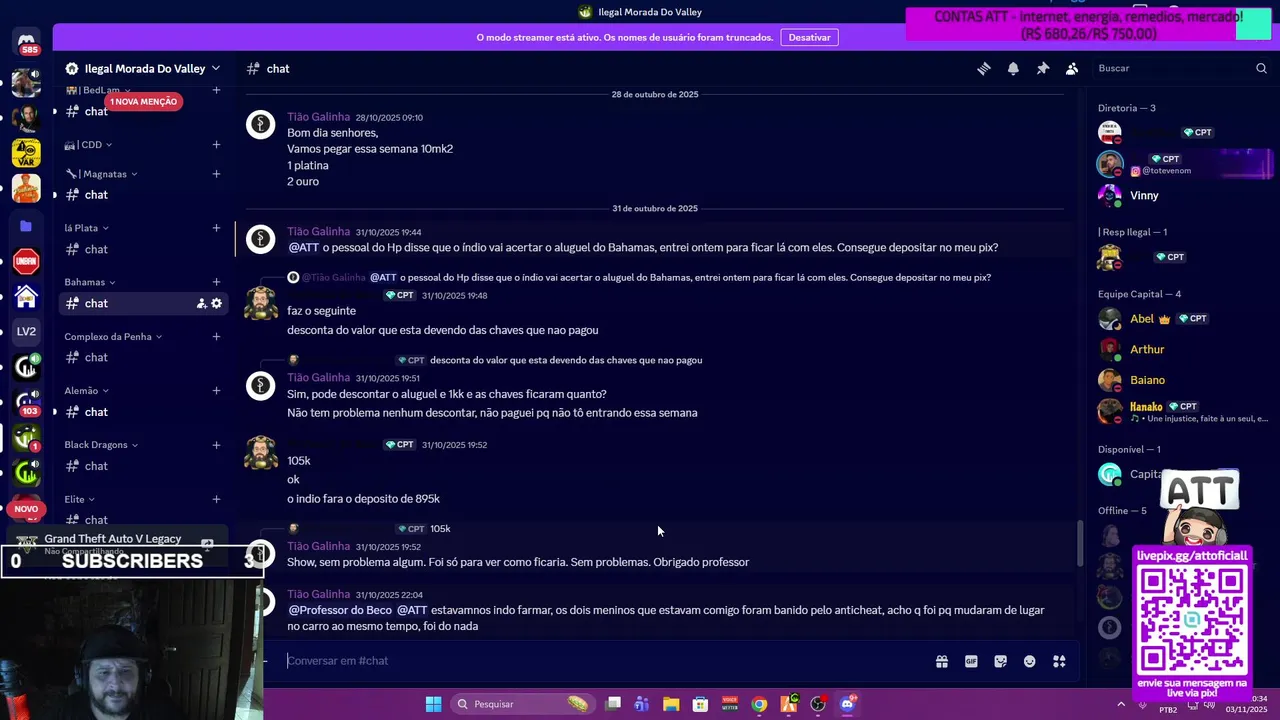
Task: Click the @Professor do Beco mention
Action: 340,610
